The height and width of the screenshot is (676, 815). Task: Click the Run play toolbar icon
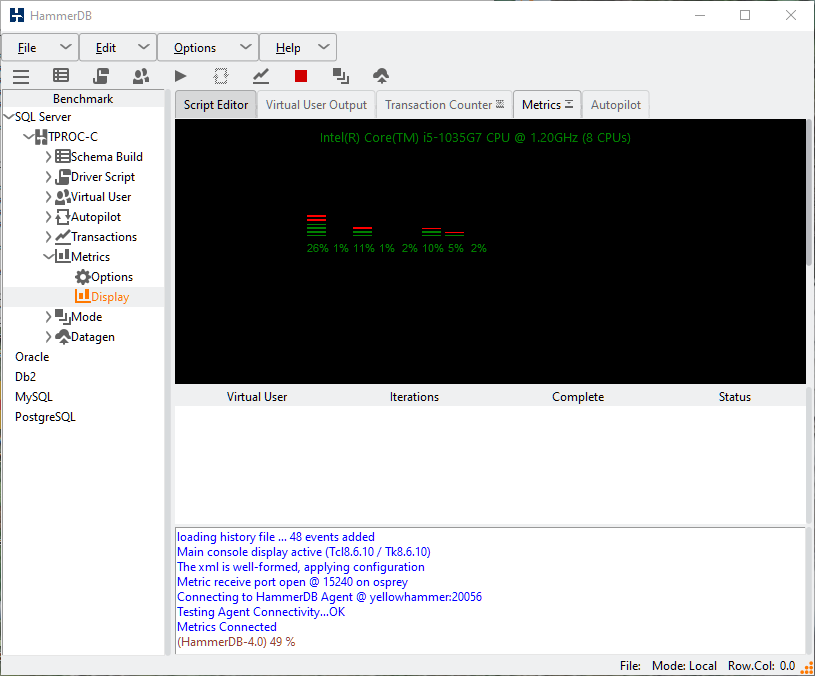click(x=180, y=76)
